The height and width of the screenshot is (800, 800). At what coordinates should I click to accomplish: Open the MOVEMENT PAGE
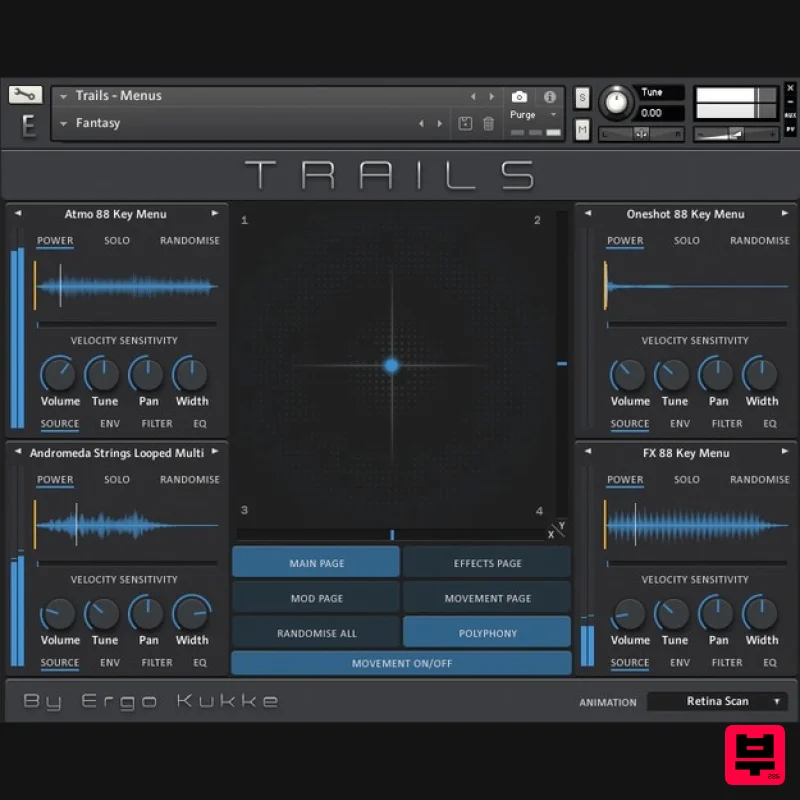(x=487, y=597)
